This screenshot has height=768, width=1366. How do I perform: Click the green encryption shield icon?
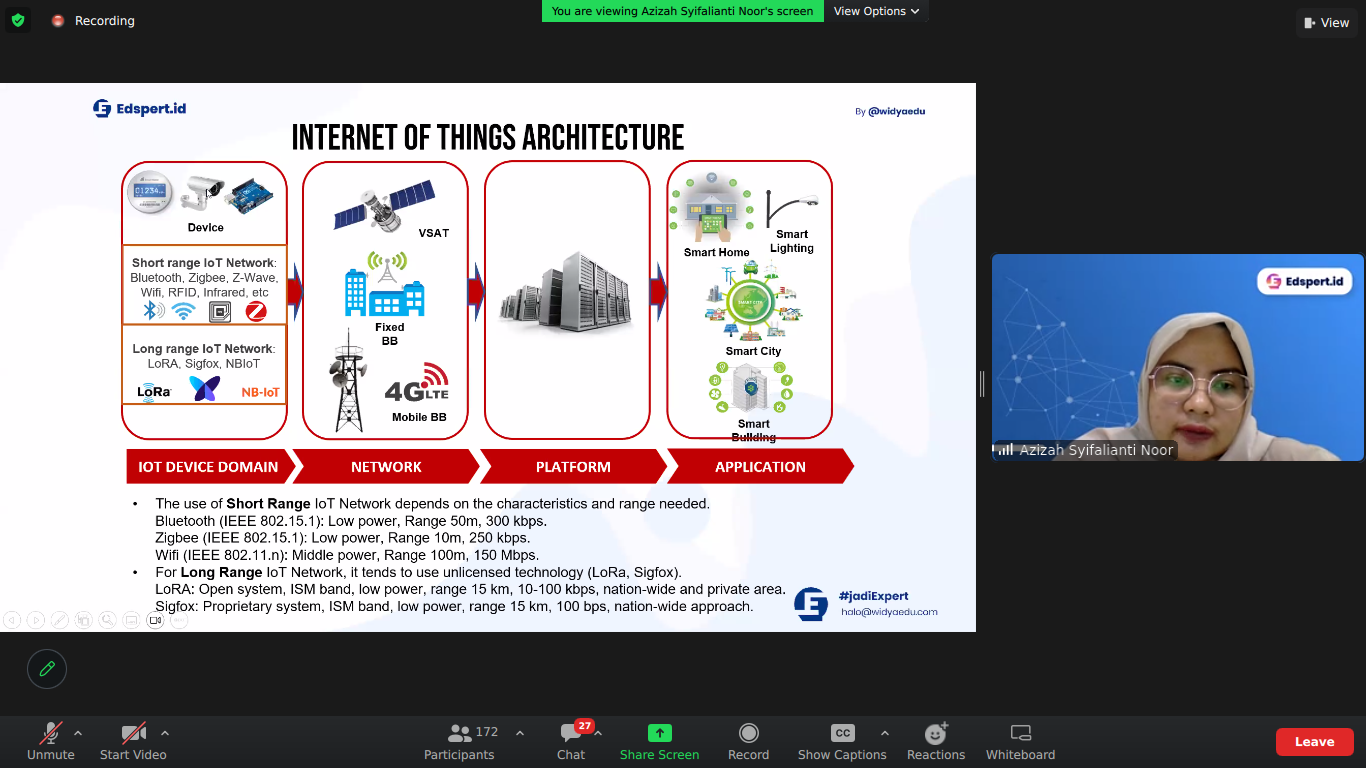[18, 20]
